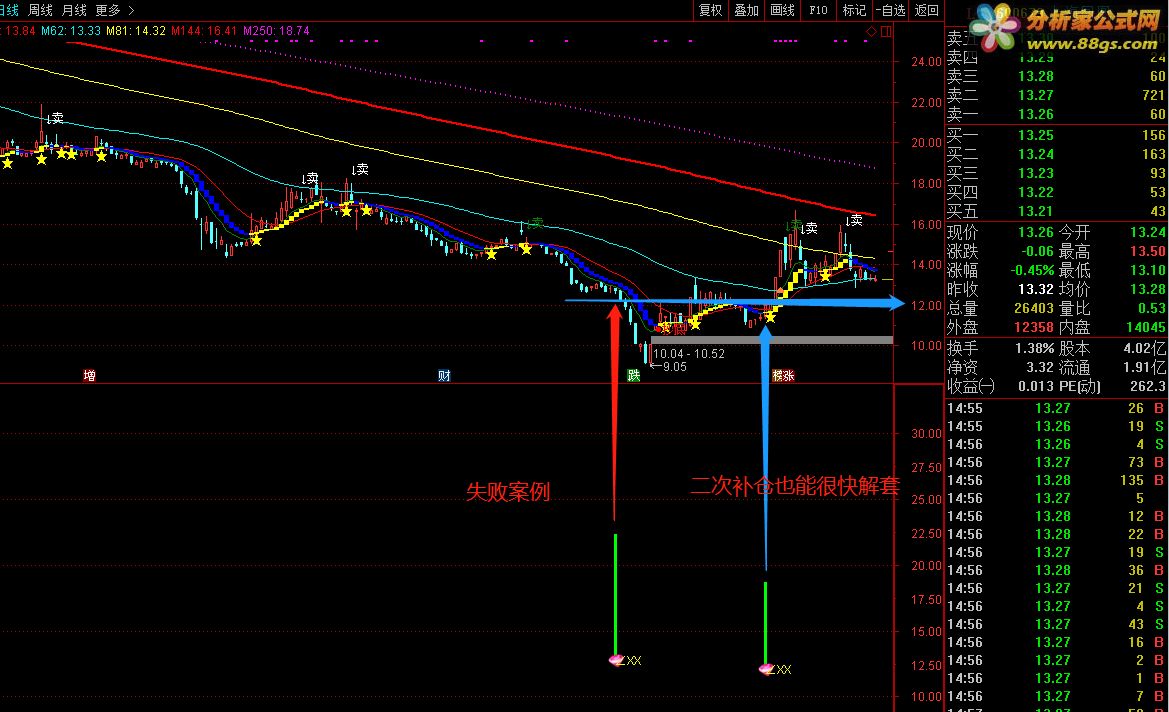Screen dimensions: 1169x712
Task: Click the red window-layout icon above the chart
Action: click(x=886, y=31)
